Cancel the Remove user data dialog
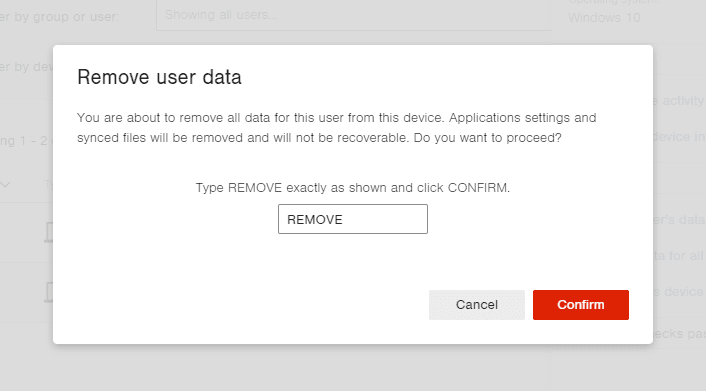This screenshot has height=391, width=706. point(477,305)
